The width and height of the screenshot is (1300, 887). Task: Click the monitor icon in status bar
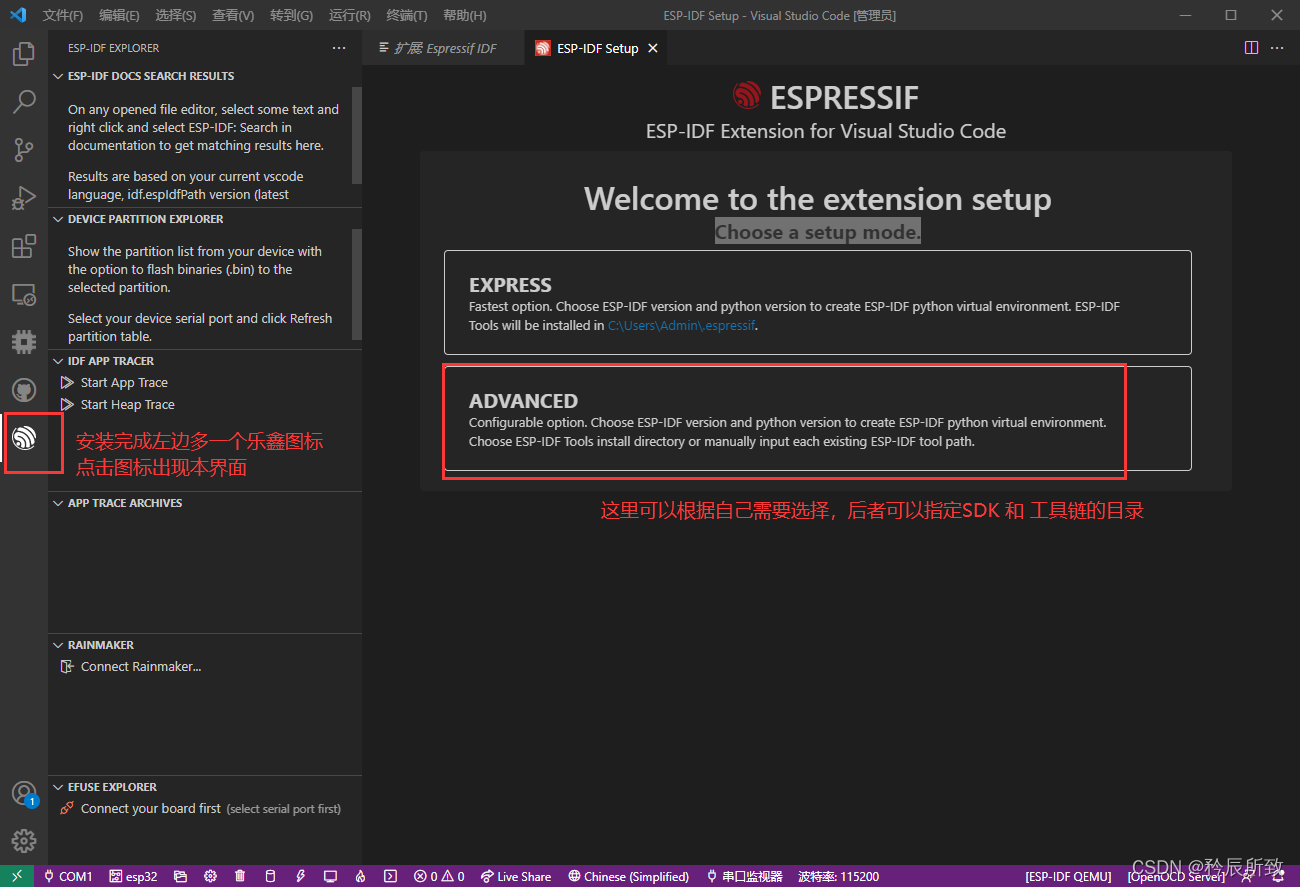pos(330,876)
